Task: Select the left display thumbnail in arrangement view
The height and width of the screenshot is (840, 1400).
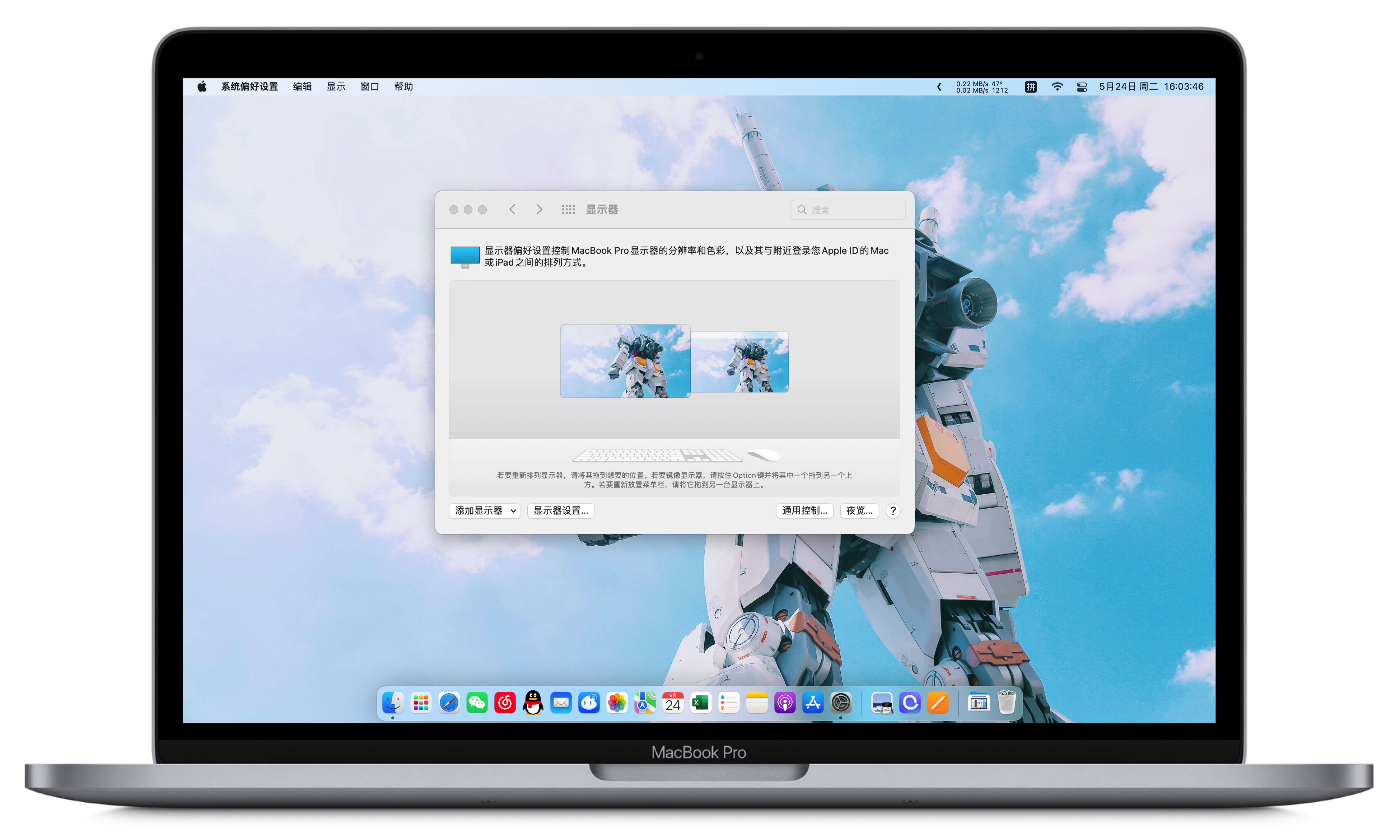Action: 625,360
